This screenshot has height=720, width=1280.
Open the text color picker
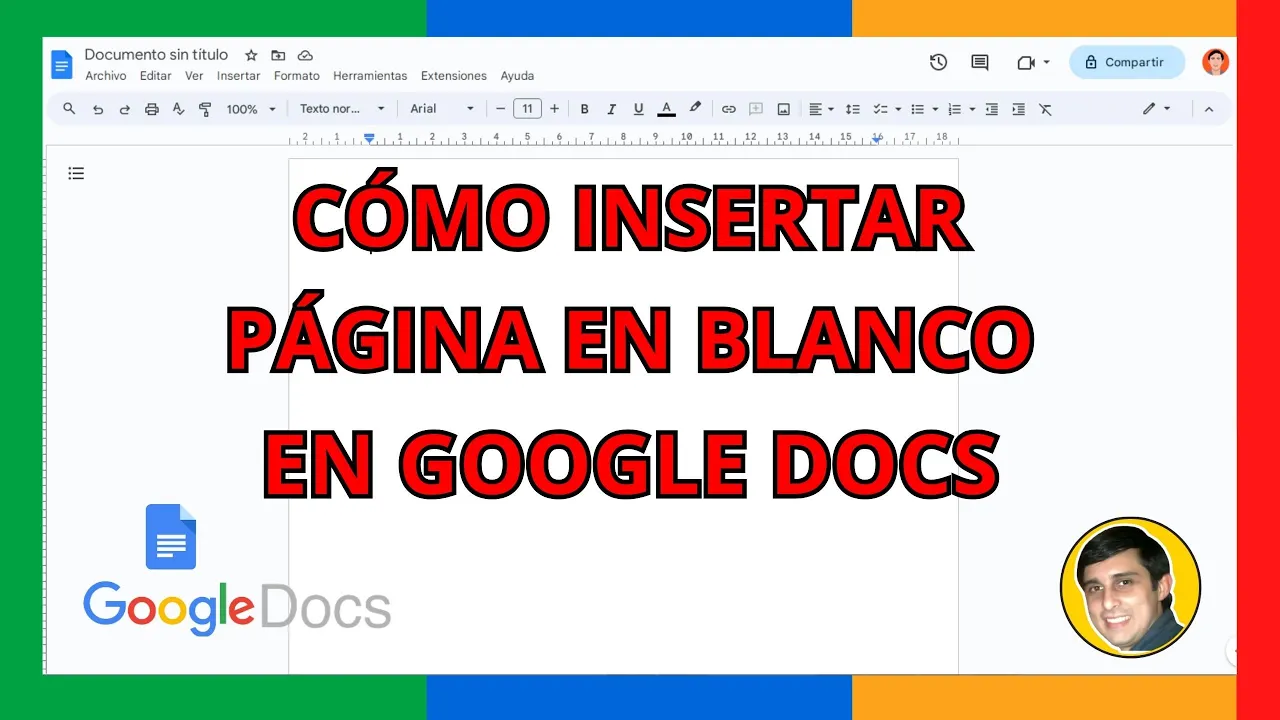(x=666, y=109)
